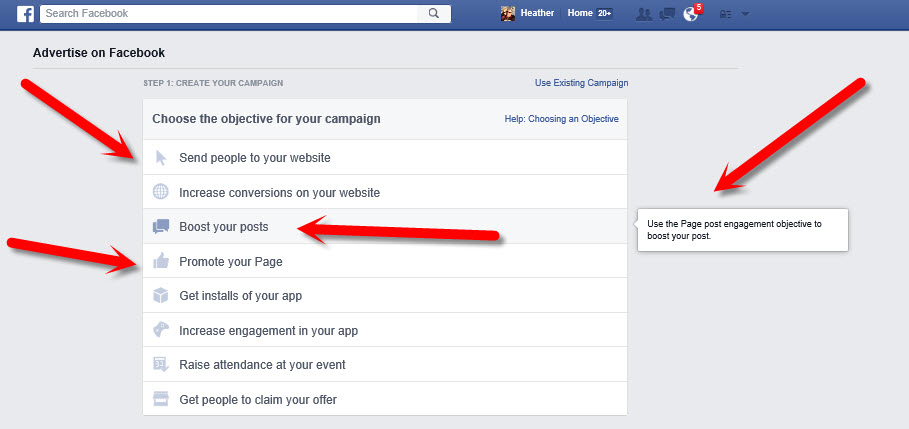Go to Heather's profile name link
This screenshot has height=429, width=909.
537,13
